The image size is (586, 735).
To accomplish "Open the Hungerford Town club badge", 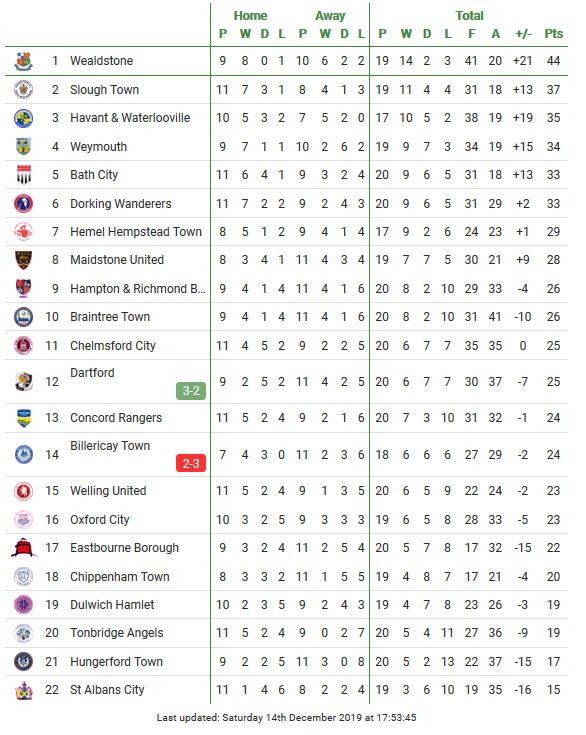I will (23, 661).
